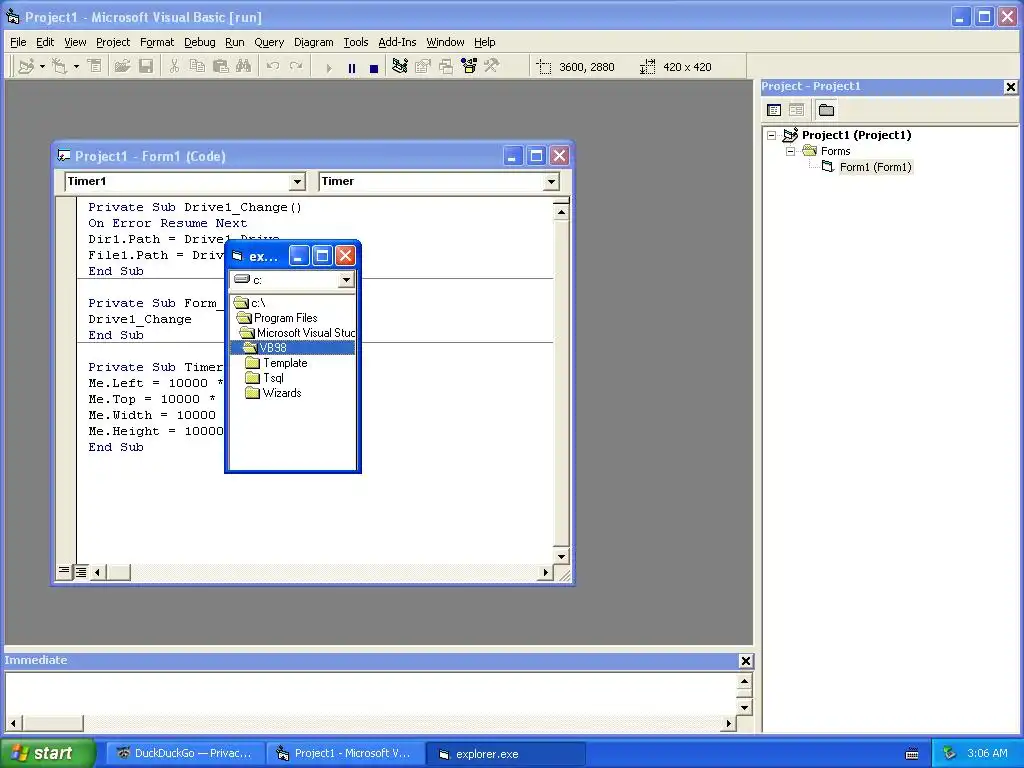The image size is (1024, 768).
Task: Click the code window horizontal scroll right arrow
Action: coord(545,573)
